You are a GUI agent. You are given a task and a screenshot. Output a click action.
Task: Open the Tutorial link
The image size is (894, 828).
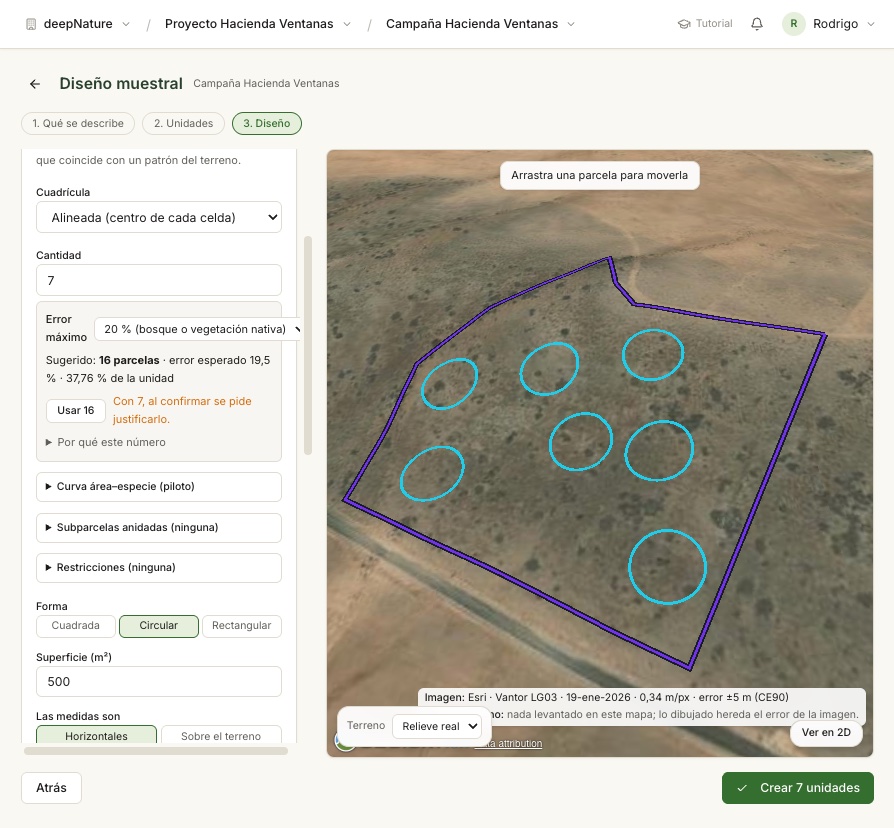point(705,24)
